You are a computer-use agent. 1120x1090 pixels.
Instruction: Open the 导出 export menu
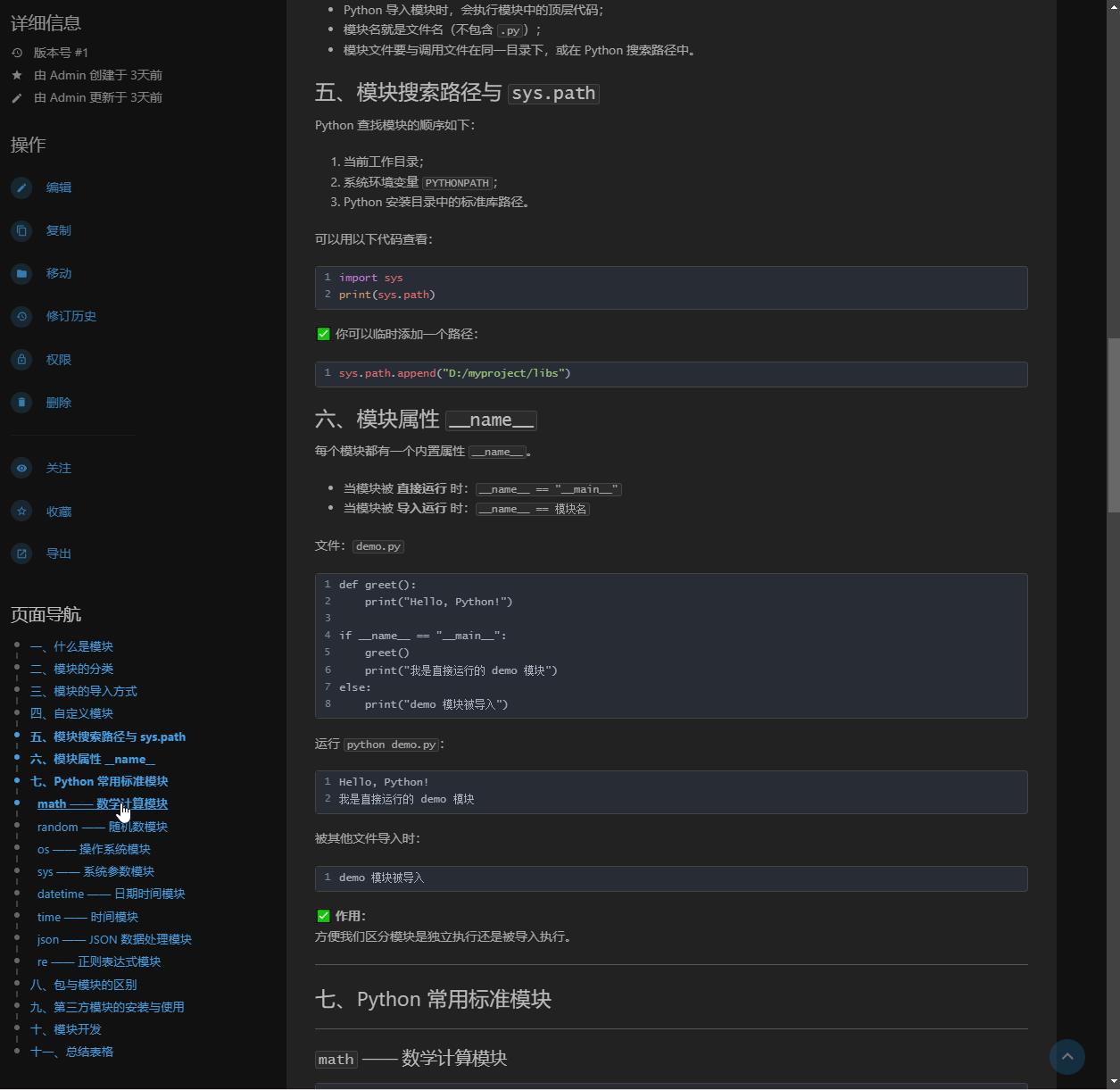pyautogui.click(x=59, y=553)
